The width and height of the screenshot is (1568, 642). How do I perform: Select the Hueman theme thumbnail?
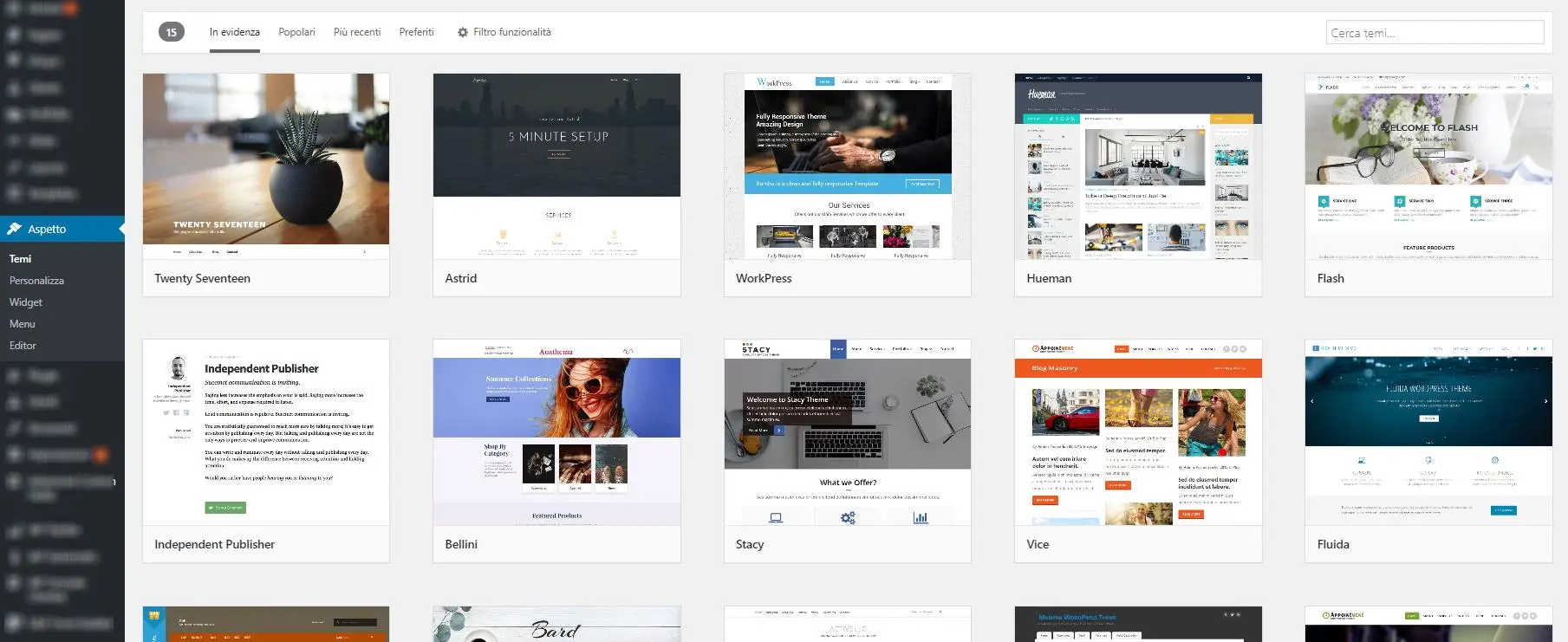1138,166
